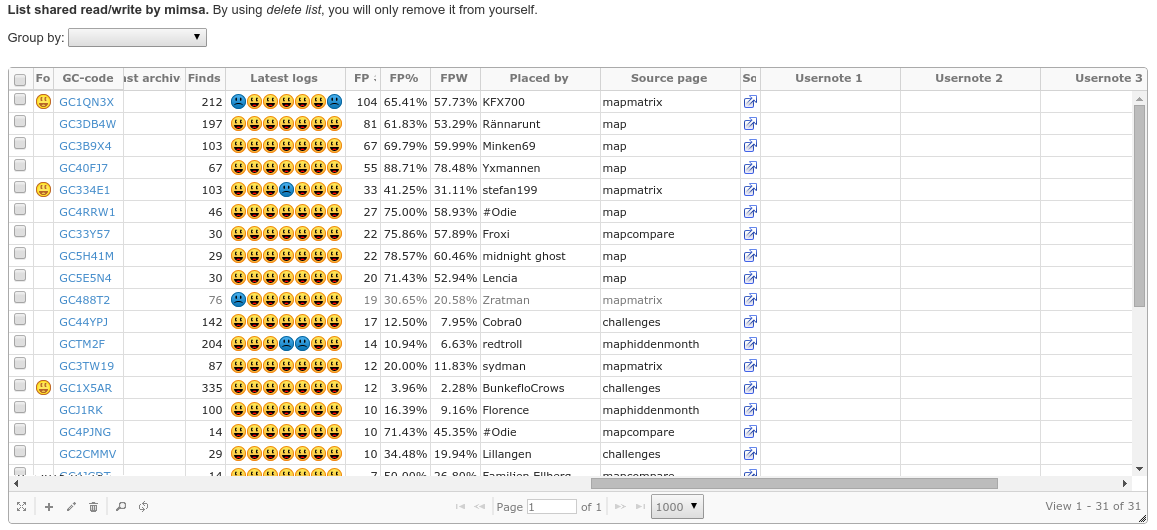This screenshot has height=530, width=1157.
Task: Open the search magnifier tool
Action: tap(121, 507)
